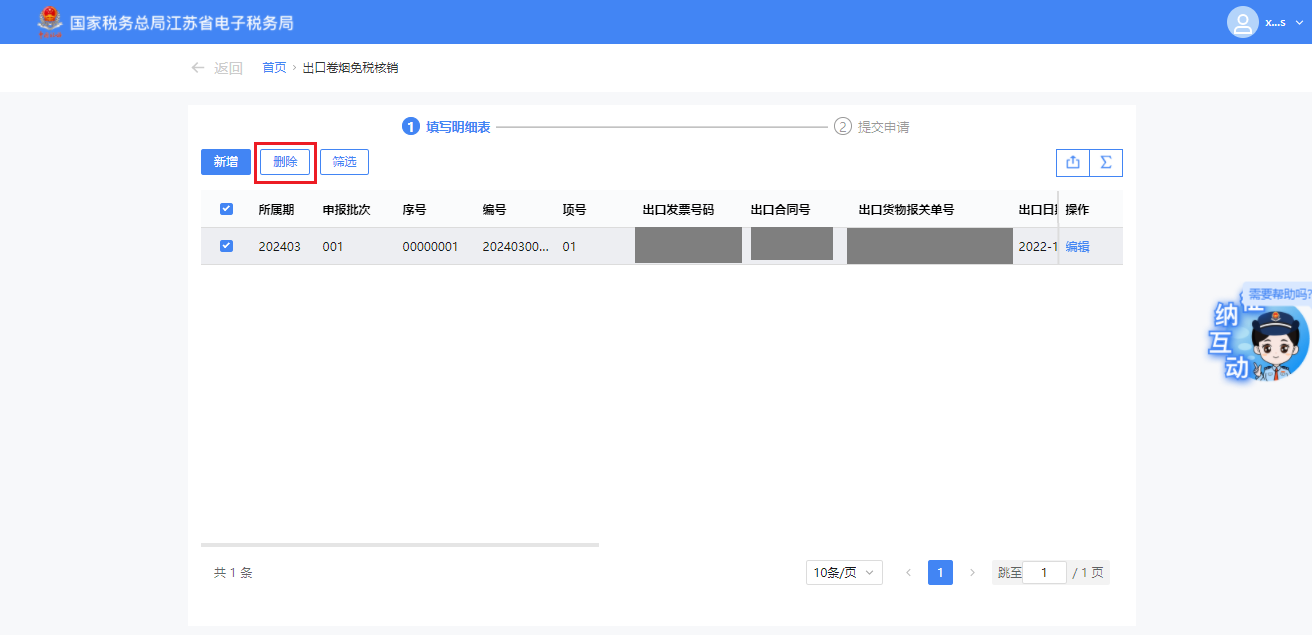Click the sigma summation icon button
Screen dimensions: 1312x642
1105,162
